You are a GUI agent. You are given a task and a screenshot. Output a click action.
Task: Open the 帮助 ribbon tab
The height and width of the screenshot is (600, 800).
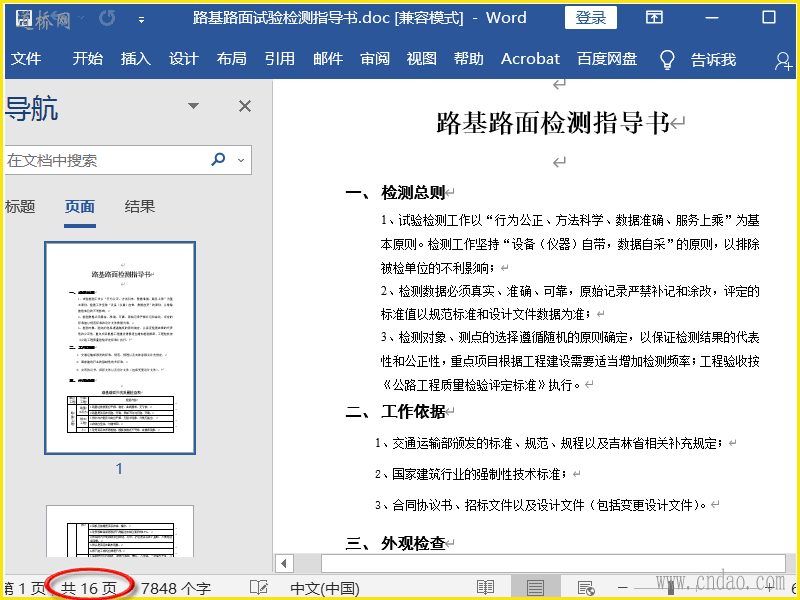point(468,59)
